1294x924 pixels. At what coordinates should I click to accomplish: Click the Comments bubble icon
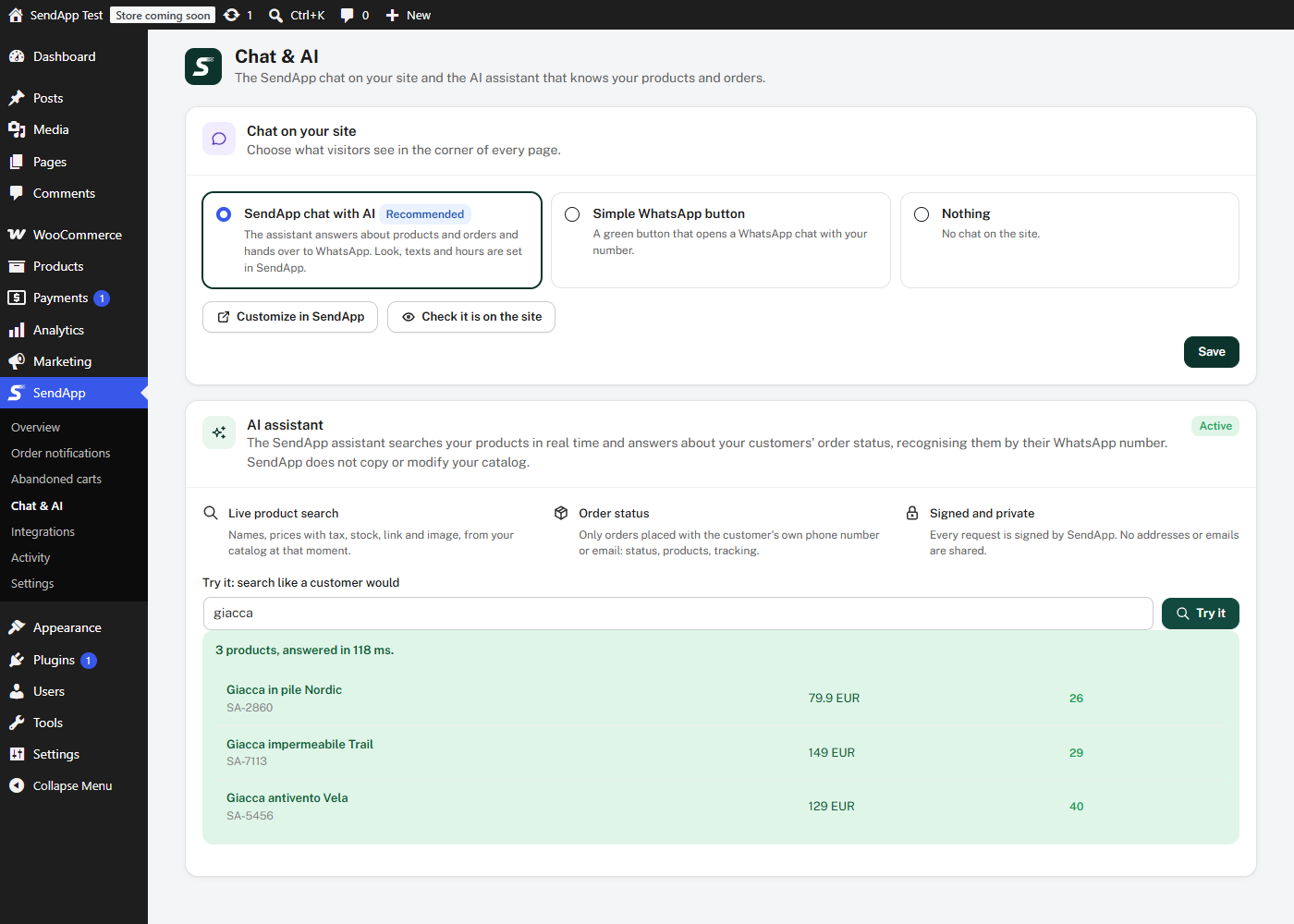[17, 193]
